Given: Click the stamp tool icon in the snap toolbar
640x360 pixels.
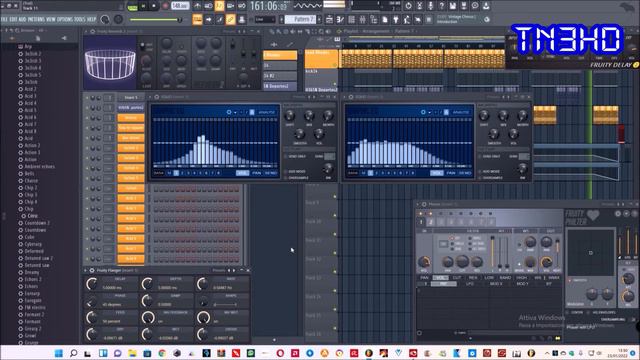Looking at the screenshot, I should 242,19.
